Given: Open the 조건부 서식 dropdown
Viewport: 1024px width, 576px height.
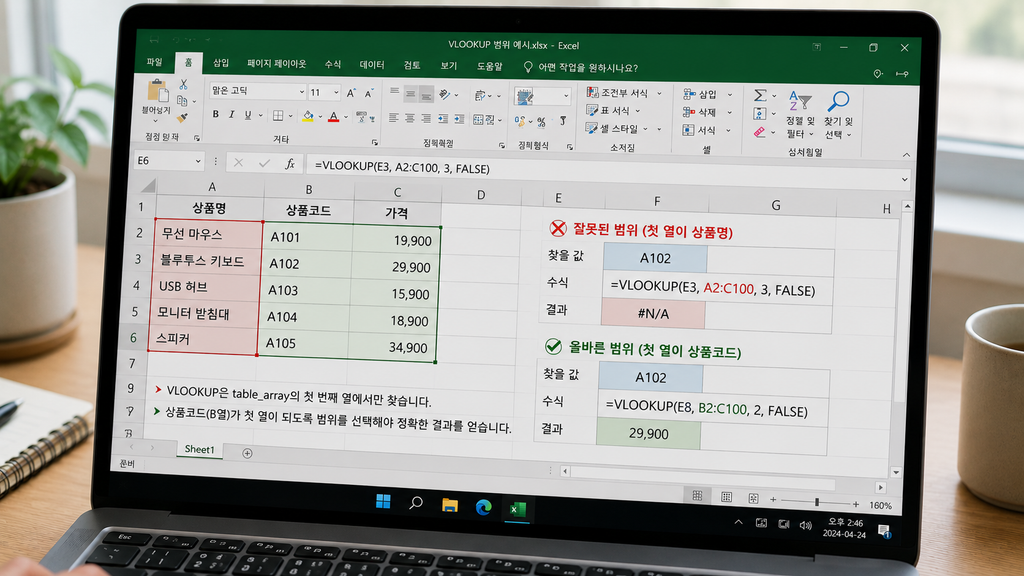Looking at the screenshot, I should pyautogui.click(x=624, y=93).
